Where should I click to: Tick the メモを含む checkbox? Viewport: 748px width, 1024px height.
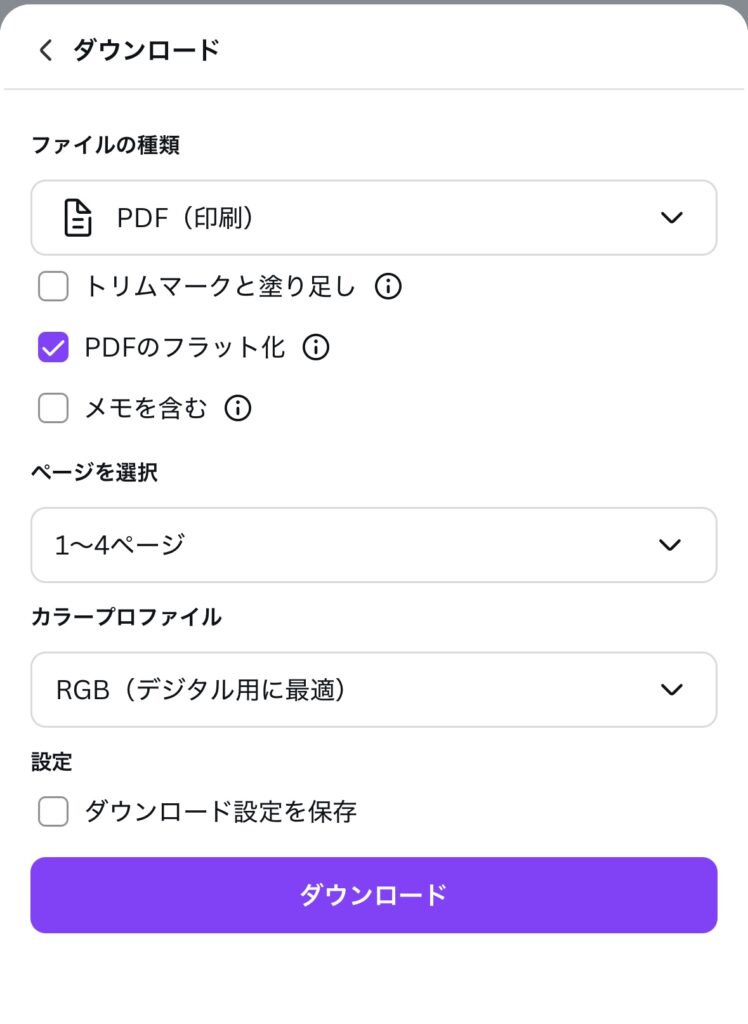(x=53, y=408)
